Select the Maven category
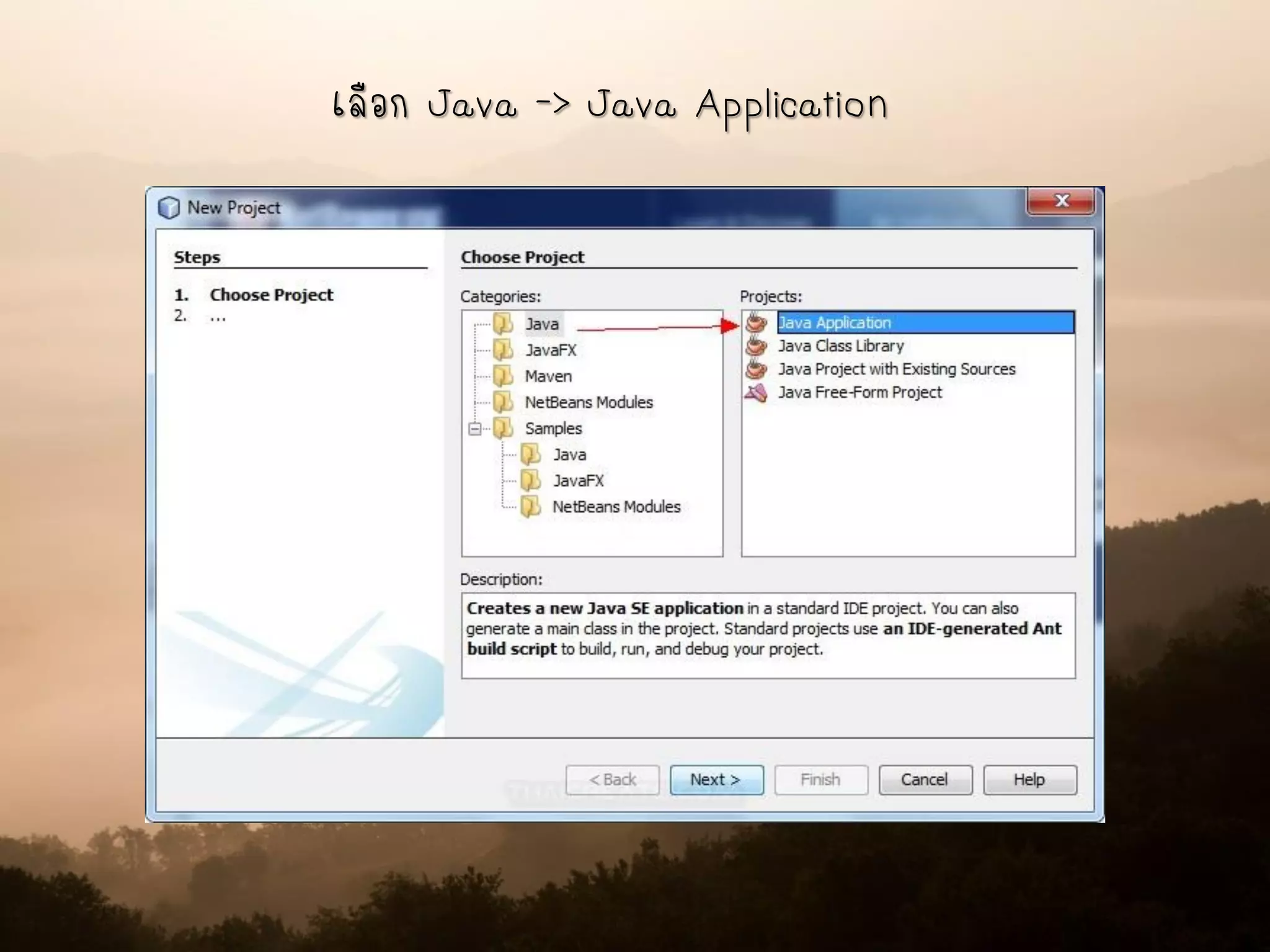1270x952 pixels. pos(548,376)
